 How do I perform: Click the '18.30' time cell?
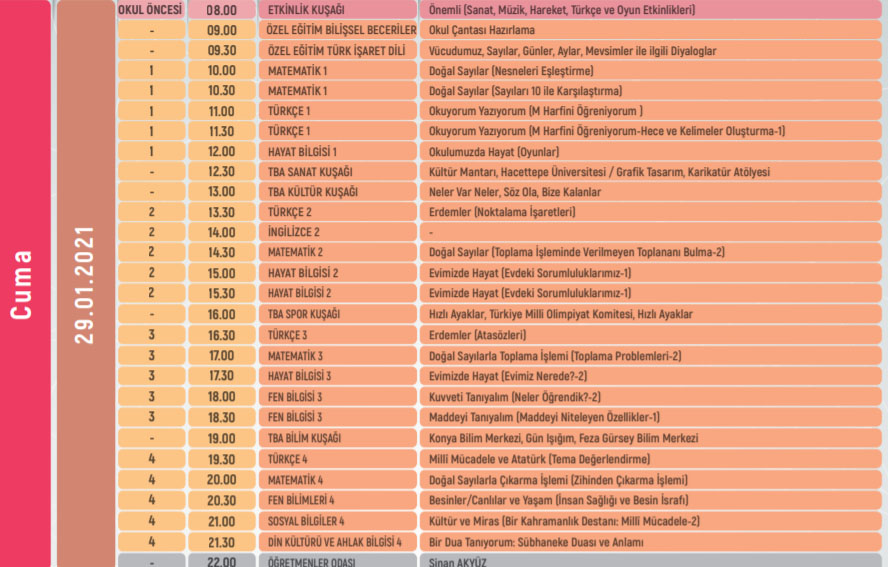221,417
